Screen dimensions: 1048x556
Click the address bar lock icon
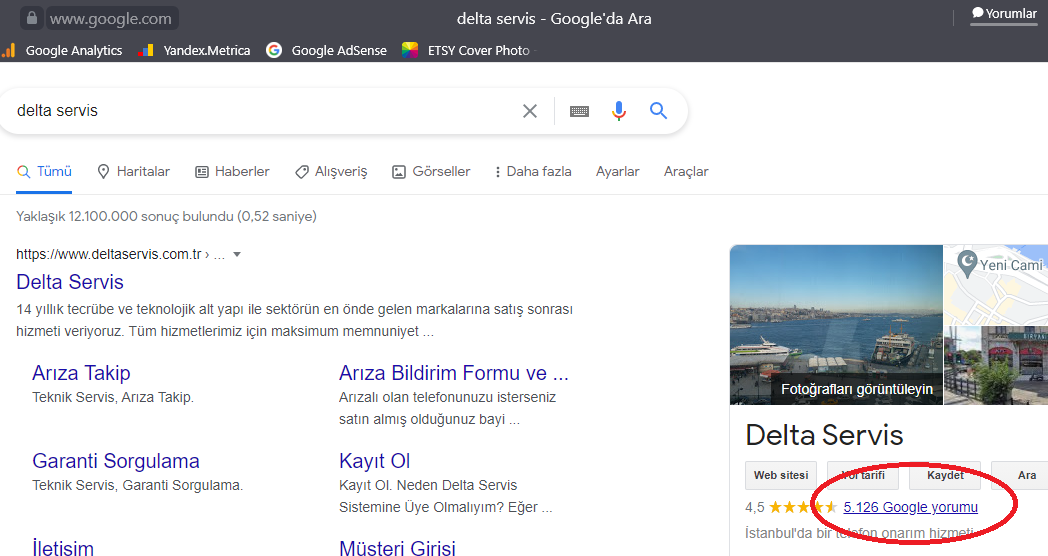click(x=31, y=18)
